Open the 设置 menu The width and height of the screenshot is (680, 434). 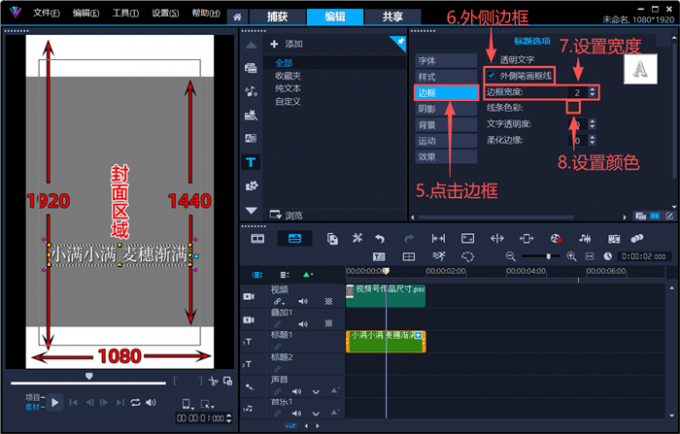tap(165, 13)
